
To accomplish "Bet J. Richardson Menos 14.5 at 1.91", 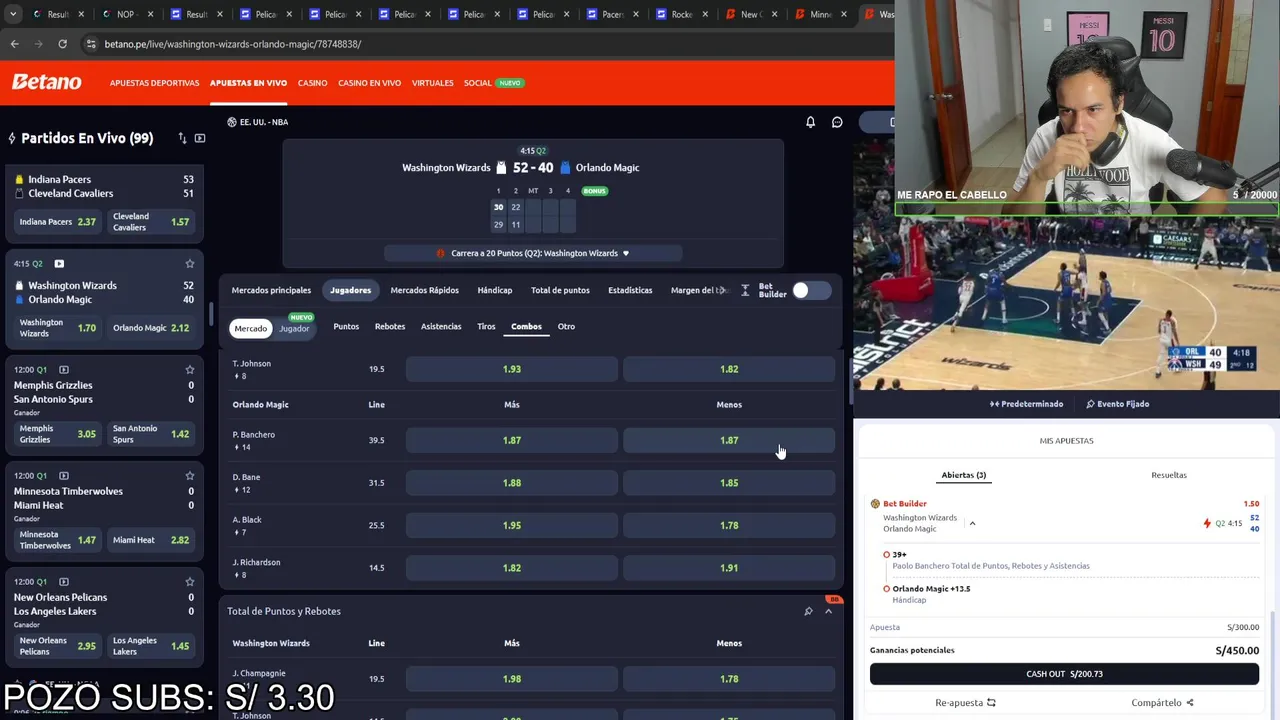I will 729,568.
